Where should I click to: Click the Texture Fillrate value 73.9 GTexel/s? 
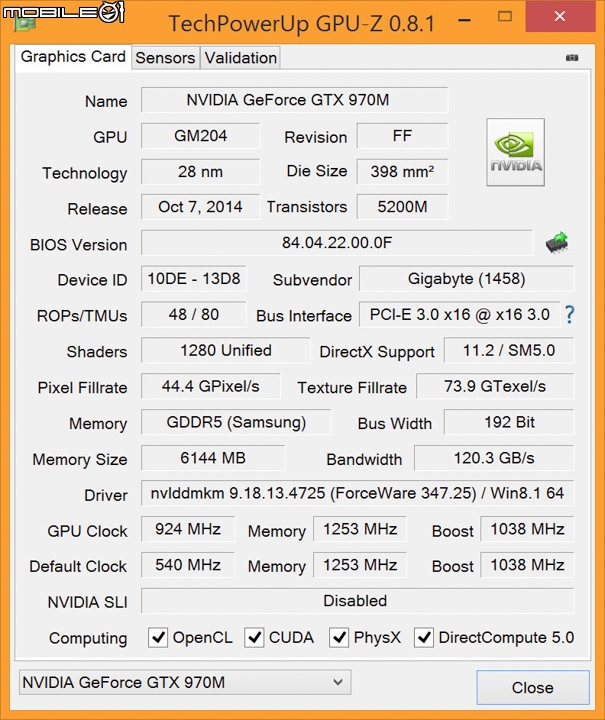pyautogui.click(x=495, y=386)
